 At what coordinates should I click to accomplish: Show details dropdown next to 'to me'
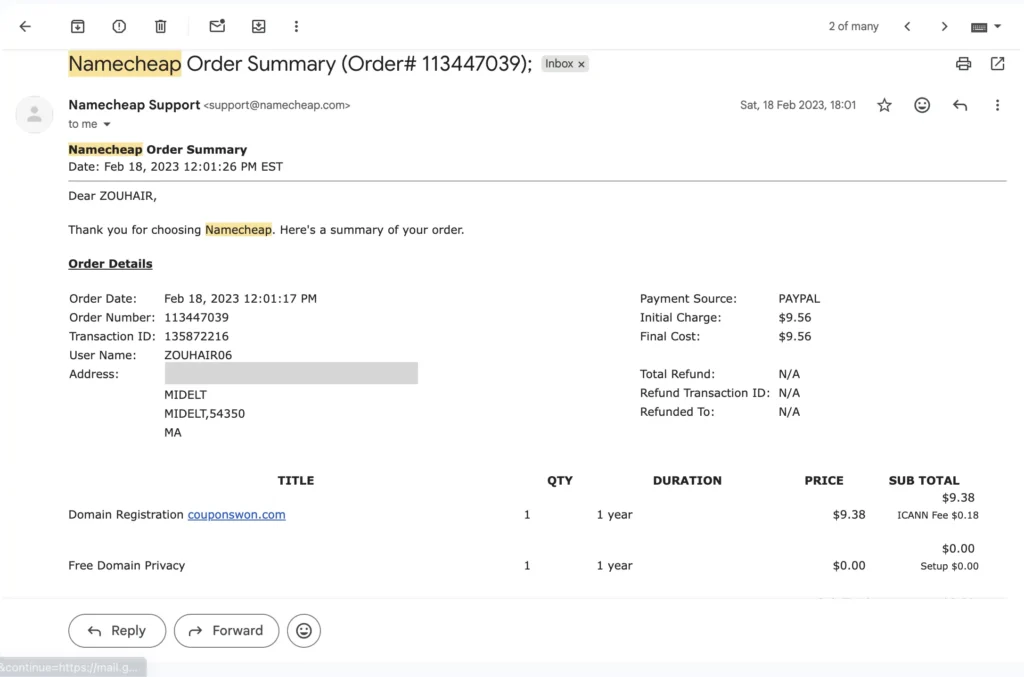pyautogui.click(x=106, y=124)
